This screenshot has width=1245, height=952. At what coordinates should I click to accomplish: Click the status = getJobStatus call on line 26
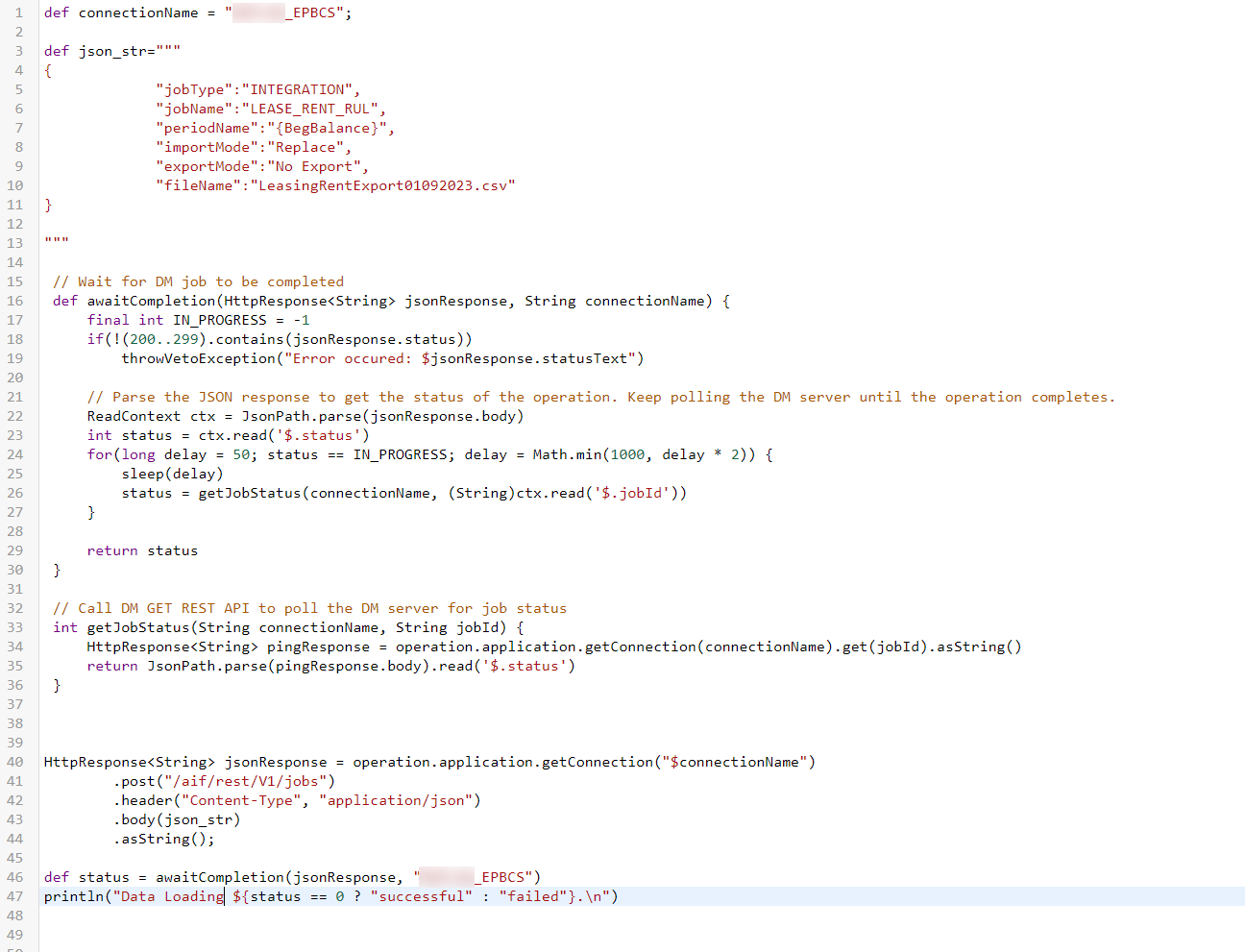coord(404,493)
